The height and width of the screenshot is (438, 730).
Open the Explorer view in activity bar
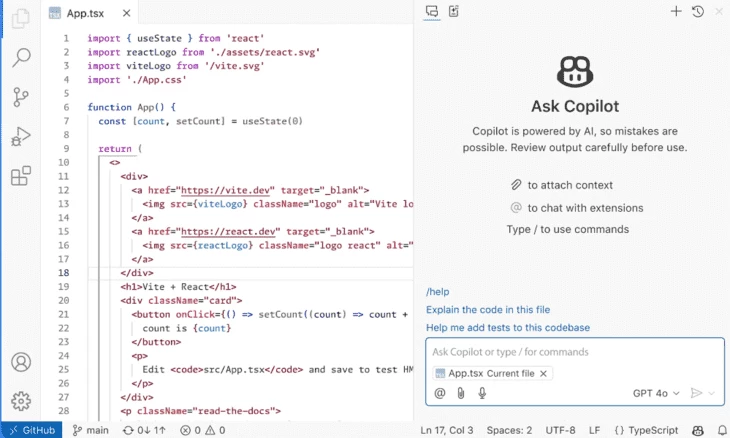[20, 19]
